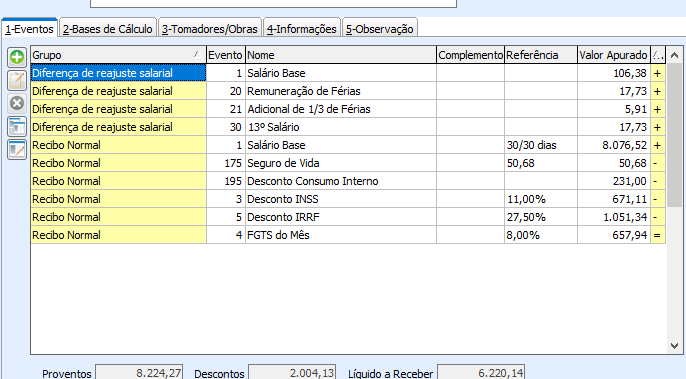This screenshot has width=686, height=379.
Task: Select the 5-Observação tab
Action: [379, 29]
